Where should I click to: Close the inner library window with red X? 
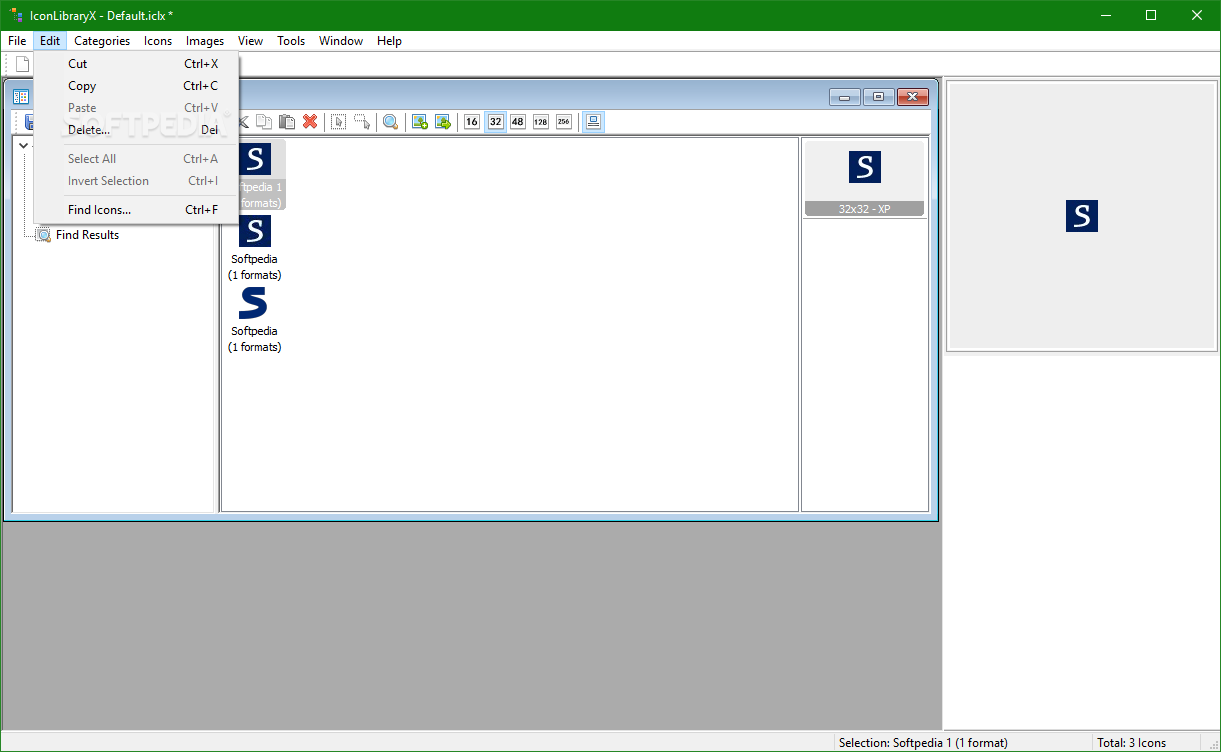click(913, 97)
